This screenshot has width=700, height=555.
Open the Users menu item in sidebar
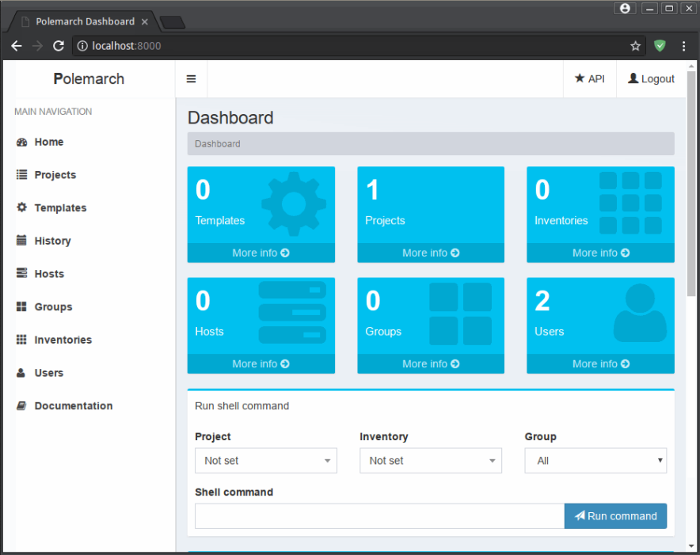click(48, 373)
